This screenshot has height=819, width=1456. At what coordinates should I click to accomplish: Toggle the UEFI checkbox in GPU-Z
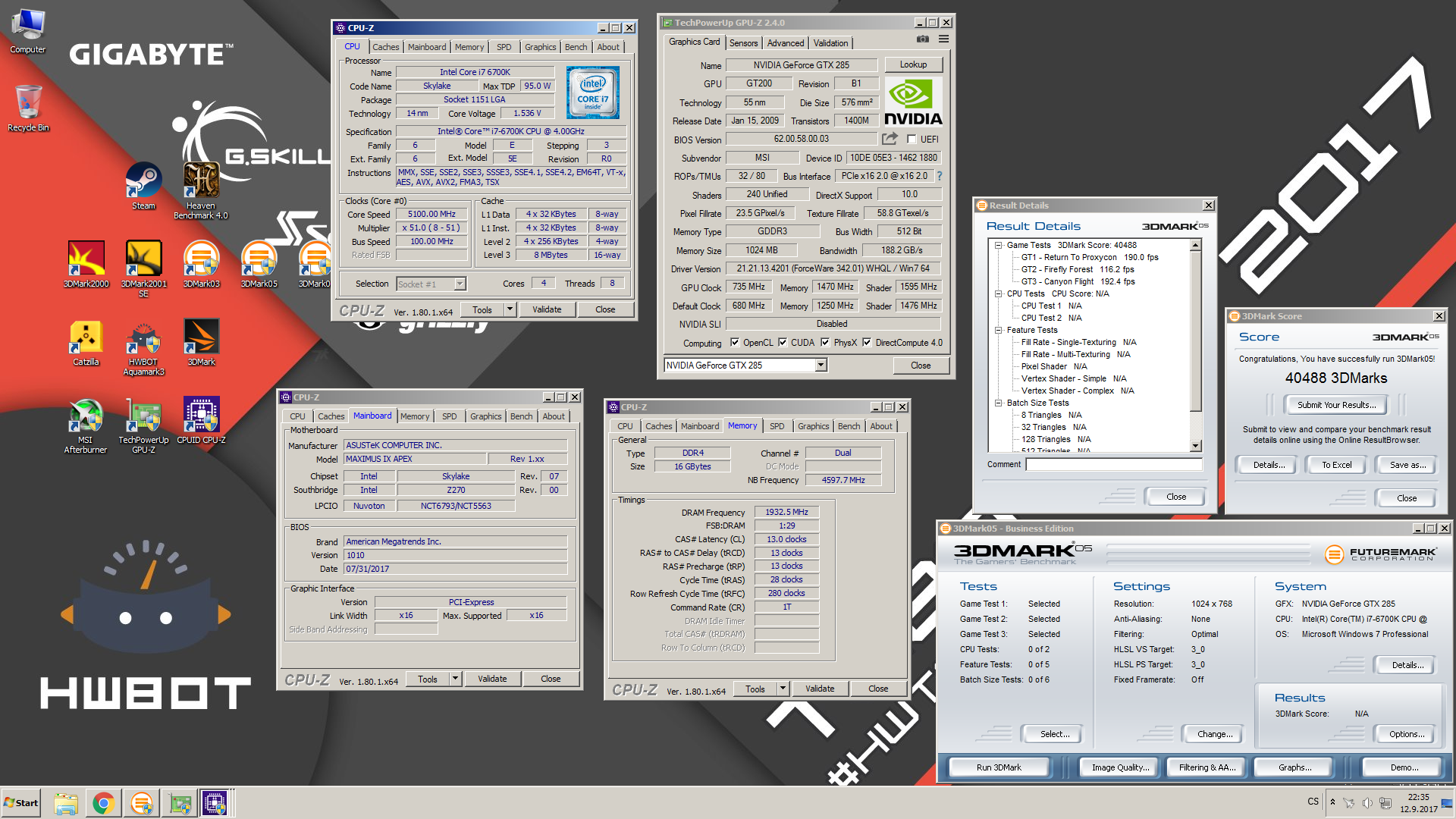(x=912, y=140)
